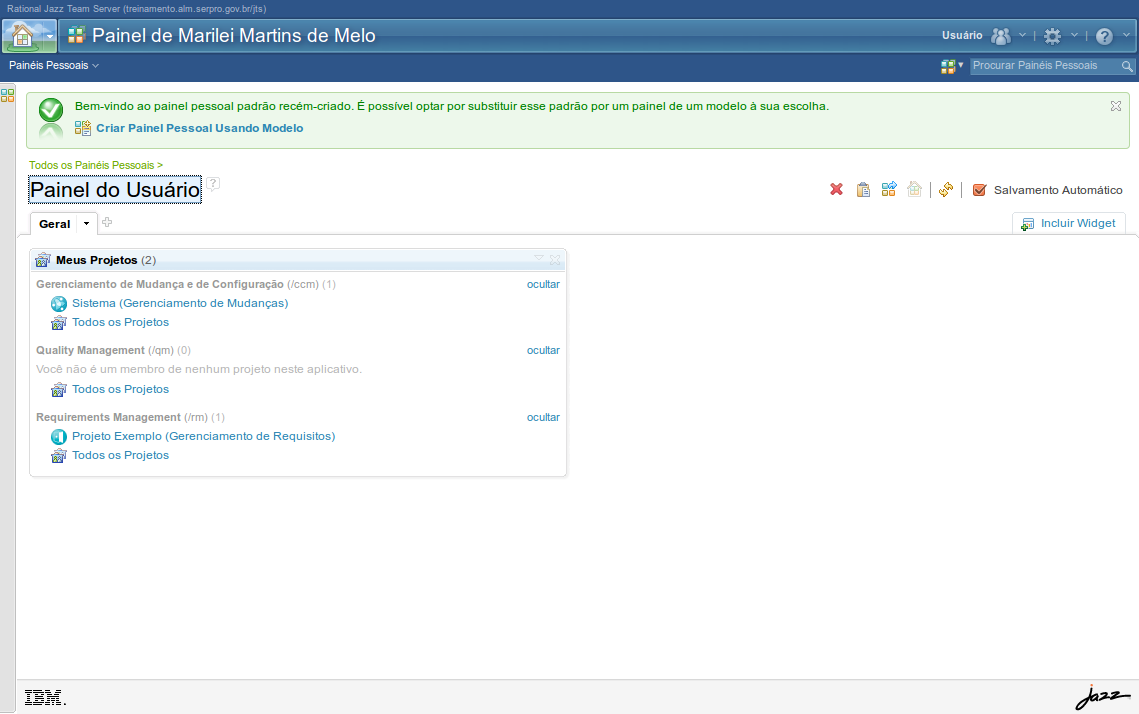Screen dimensions: 1139x714
Task: Open the help question mark icon
Action: click(1104, 36)
